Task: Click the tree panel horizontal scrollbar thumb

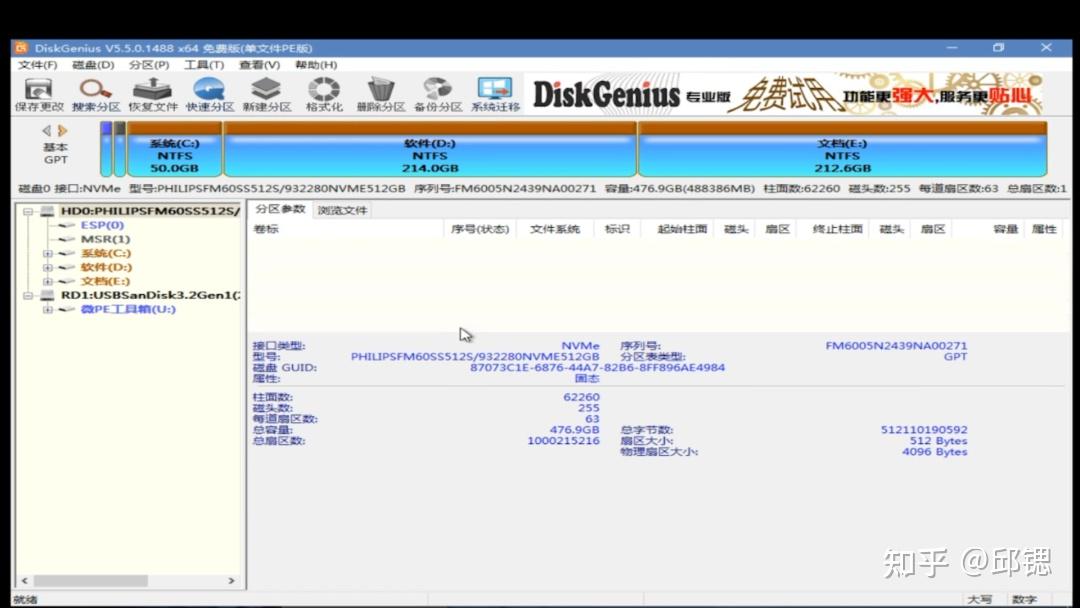Action: (x=90, y=580)
